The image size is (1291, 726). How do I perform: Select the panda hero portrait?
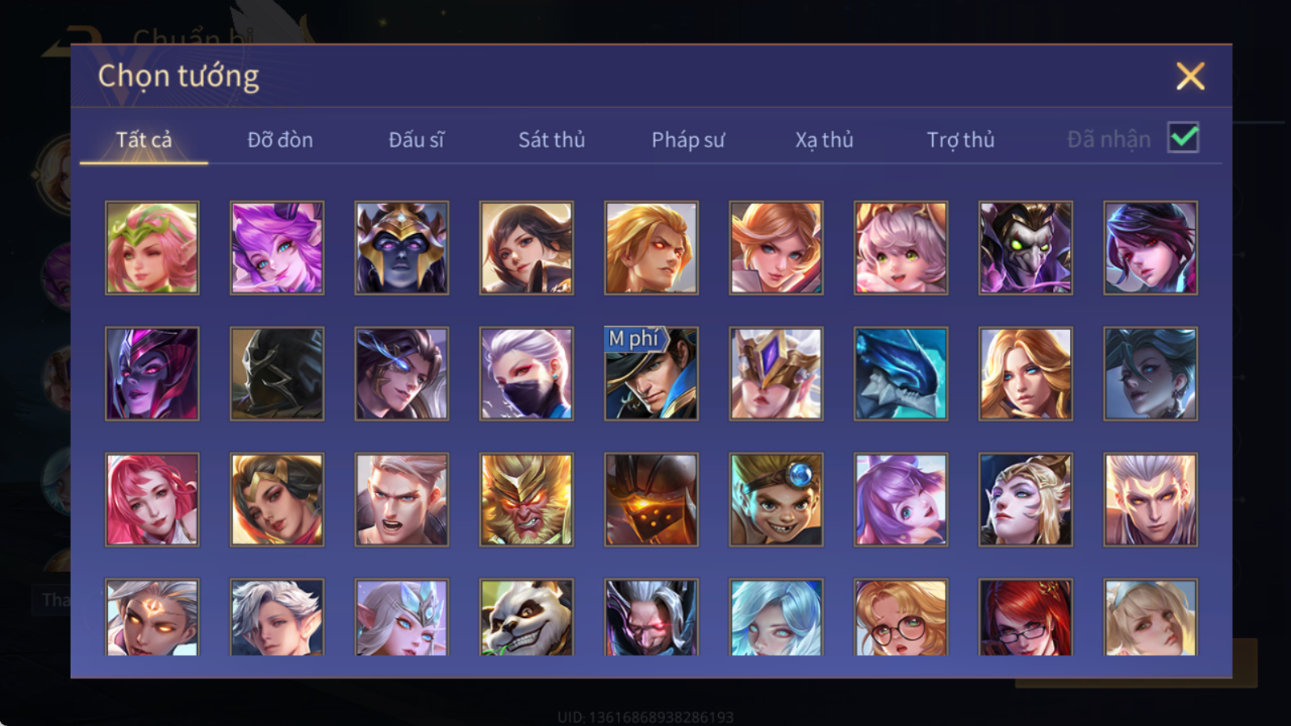point(526,617)
